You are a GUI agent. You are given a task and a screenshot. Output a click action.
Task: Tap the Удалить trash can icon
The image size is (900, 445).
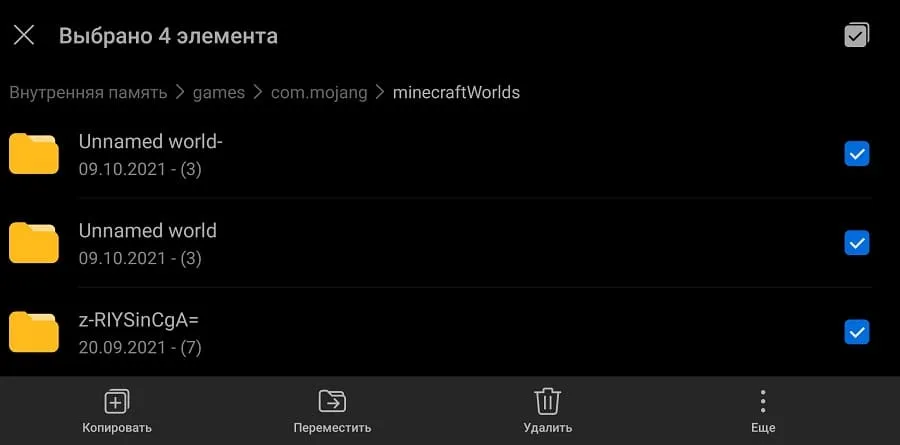pyautogui.click(x=548, y=401)
